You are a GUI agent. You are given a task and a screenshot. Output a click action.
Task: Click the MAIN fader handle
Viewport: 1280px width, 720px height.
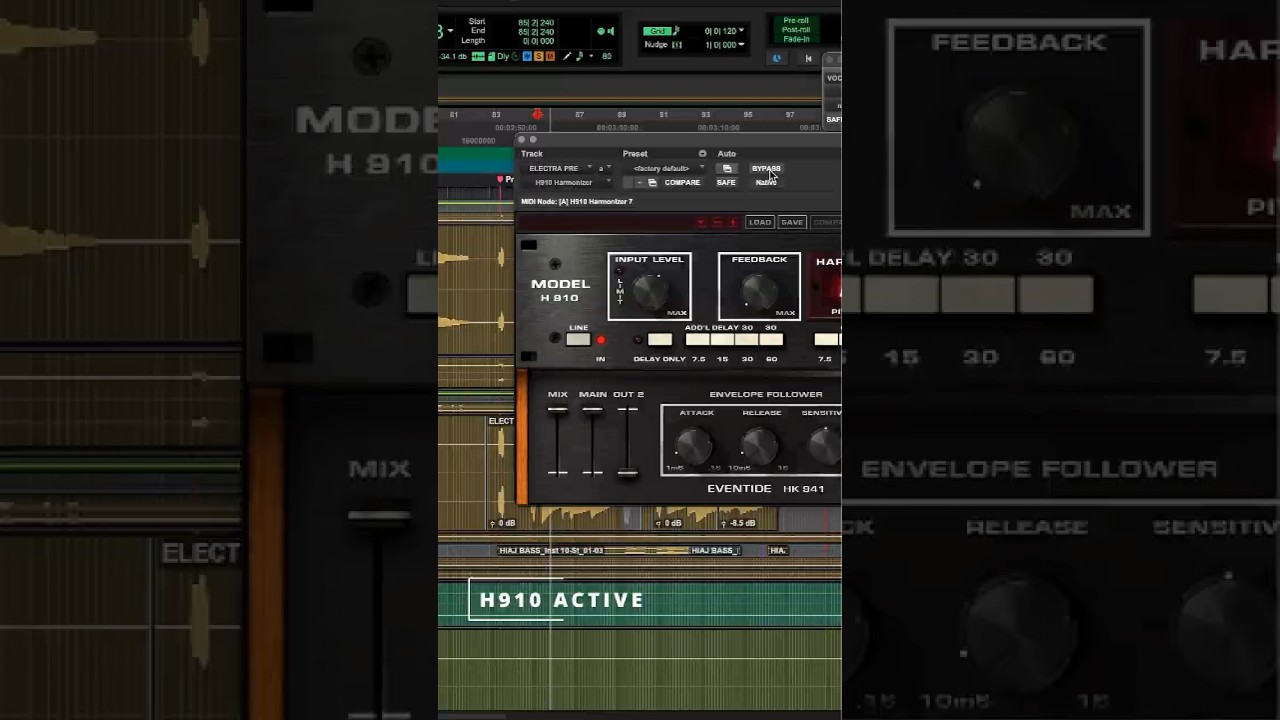[593, 410]
